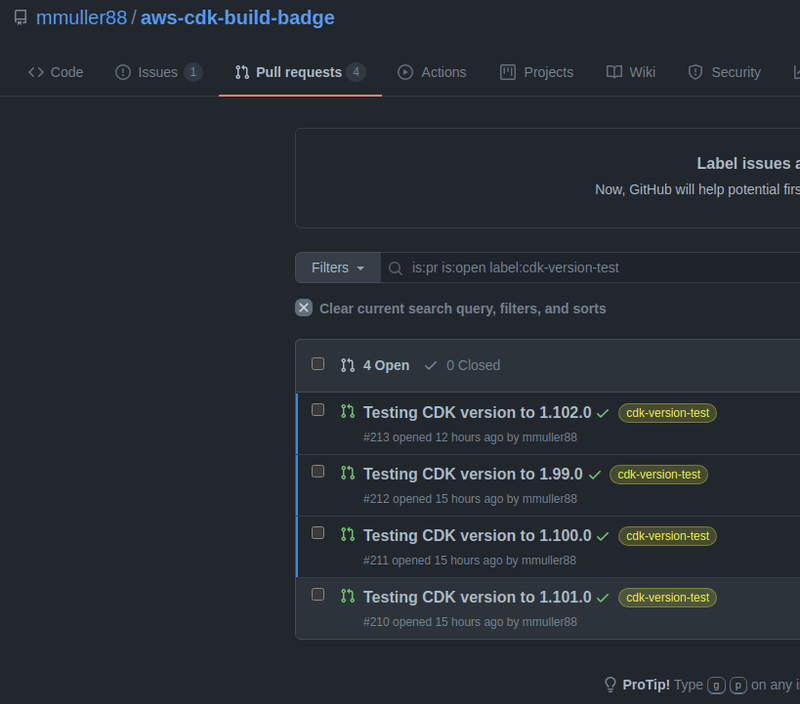This screenshot has width=800, height=704.
Task: Click the '15 hours ago' timestamp on PR #212
Action: pyautogui.click(x=469, y=499)
